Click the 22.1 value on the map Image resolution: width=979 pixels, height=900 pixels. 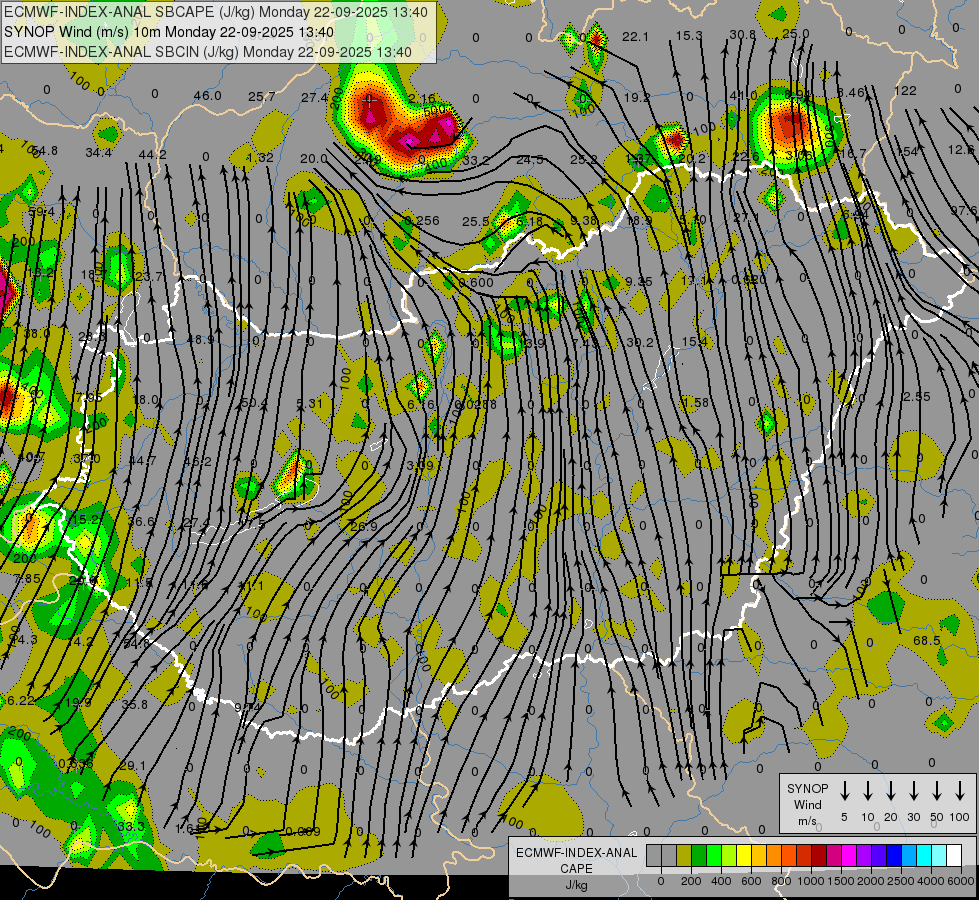[635, 37]
